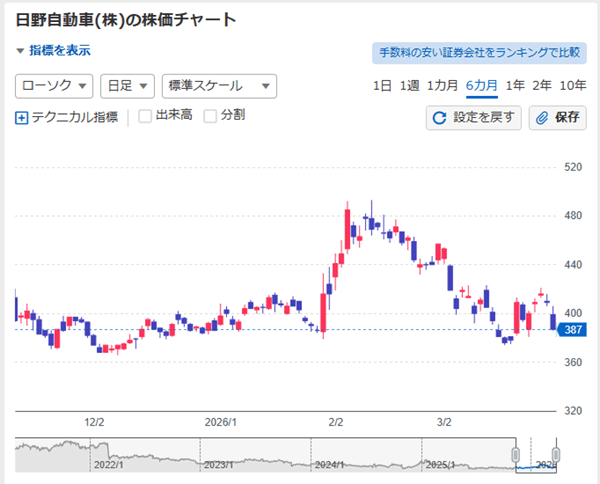Viewport: 600px width, 484px height.
Task: Click the 400 price axis label
Action: [x=573, y=313]
